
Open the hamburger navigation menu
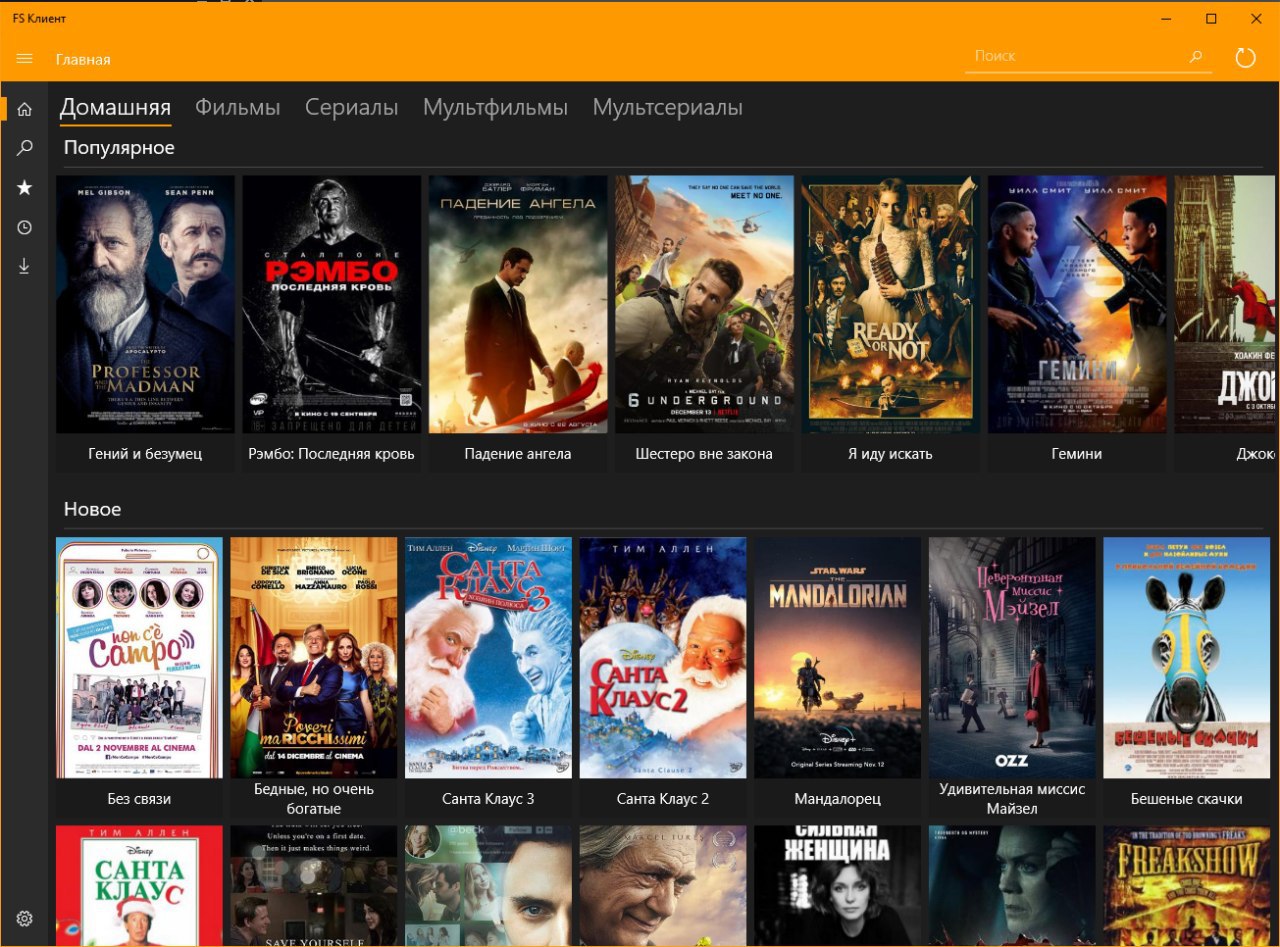25,59
